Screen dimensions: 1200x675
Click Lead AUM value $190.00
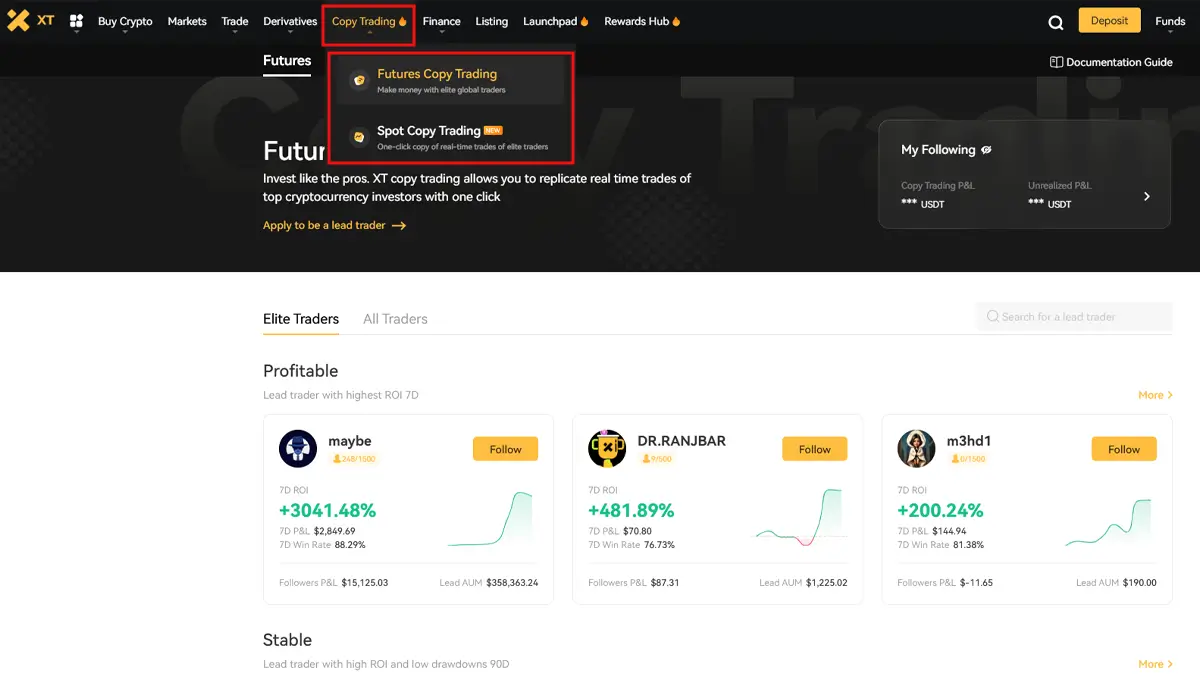[1138, 583]
